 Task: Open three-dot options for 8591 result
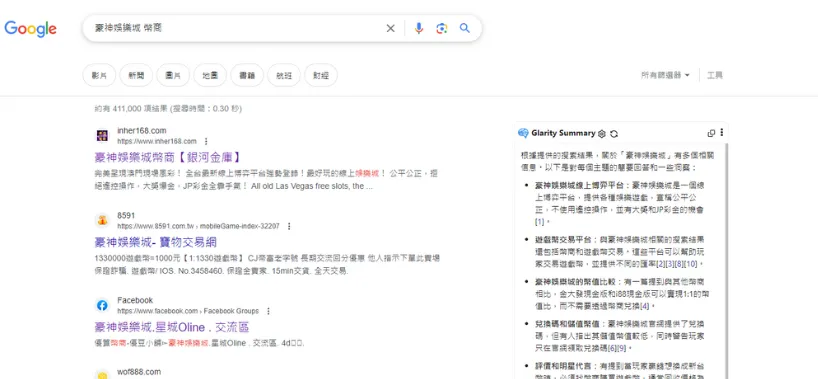289,227
